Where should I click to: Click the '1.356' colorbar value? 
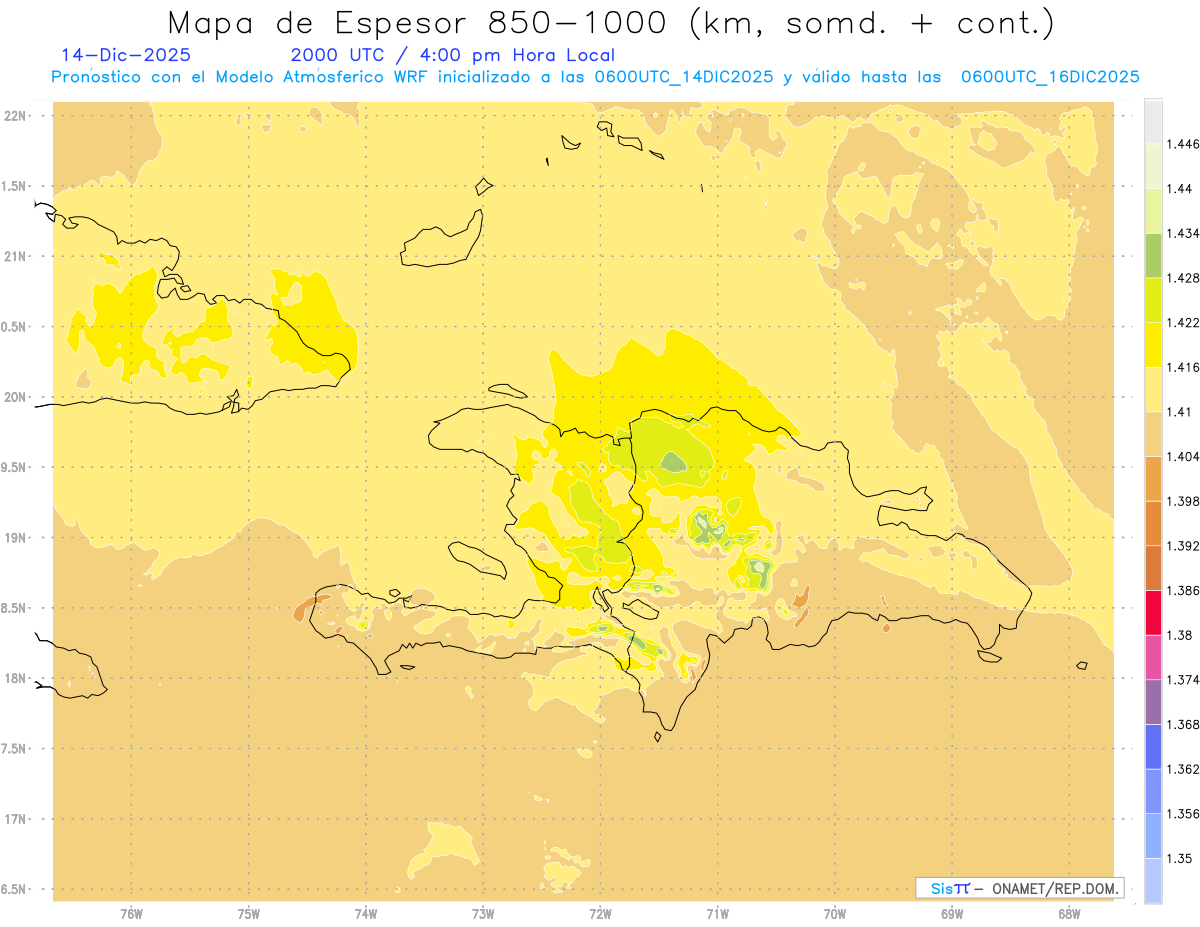tap(1183, 814)
